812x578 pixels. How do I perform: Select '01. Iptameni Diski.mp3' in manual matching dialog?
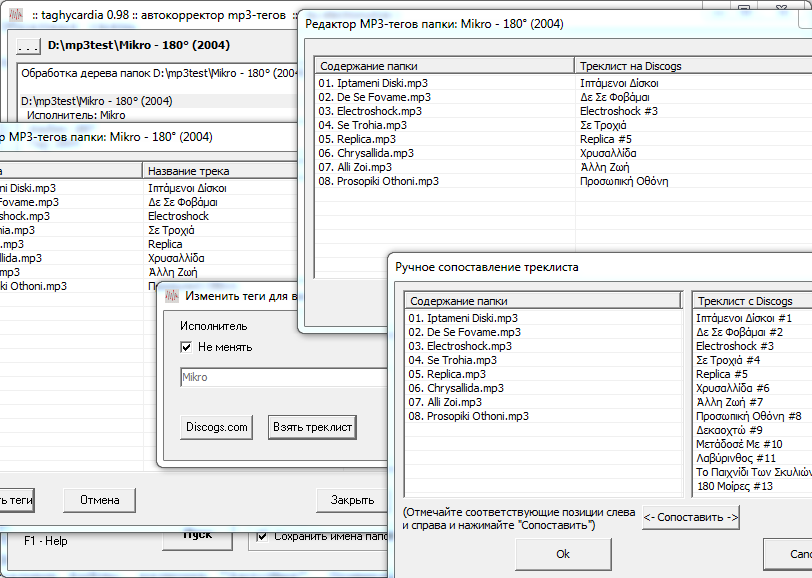click(463, 319)
